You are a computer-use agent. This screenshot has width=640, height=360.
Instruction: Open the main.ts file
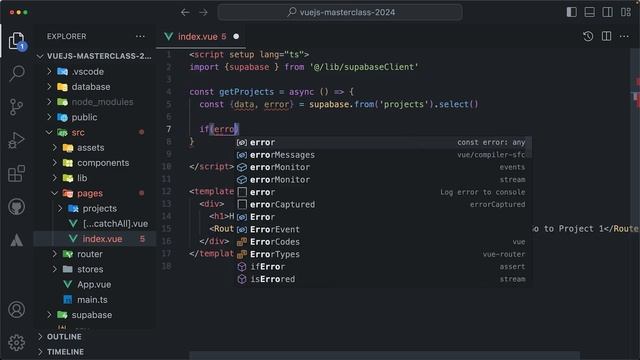click(x=95, y=300)
